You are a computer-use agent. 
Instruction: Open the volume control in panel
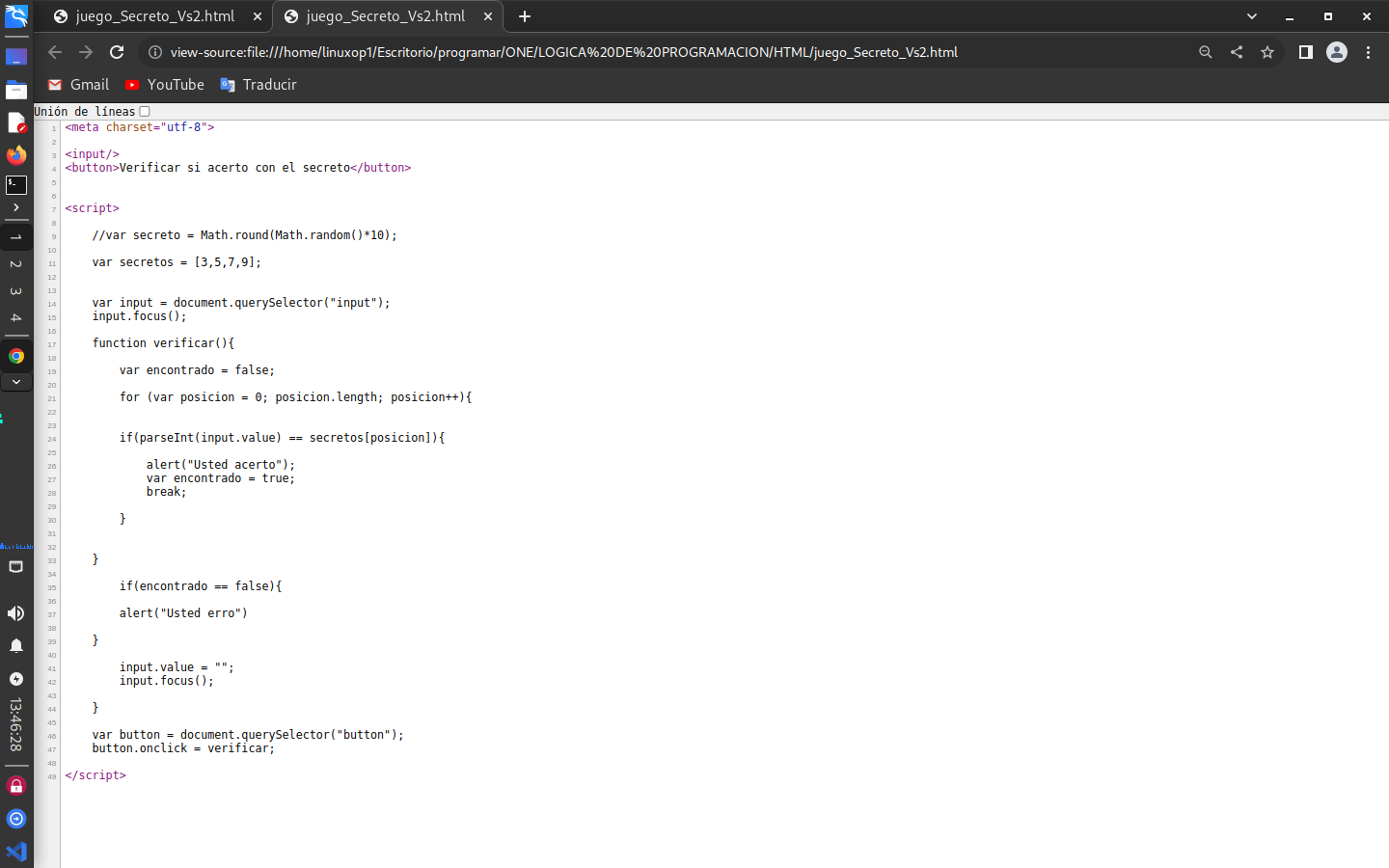coord(16,613)
